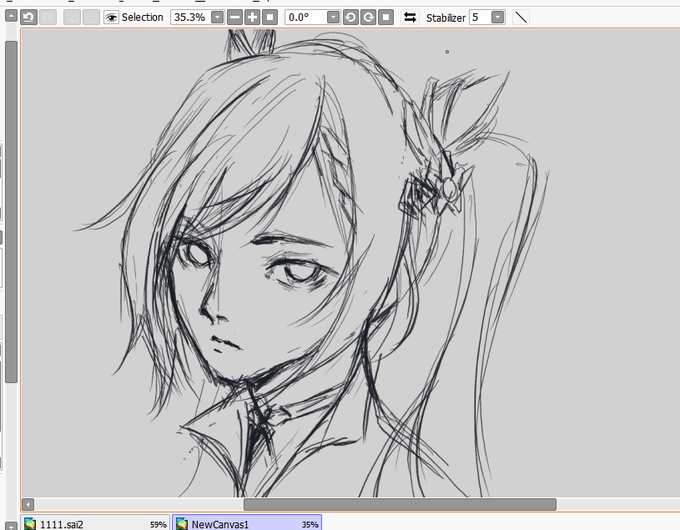680x530 pixels.
Task: Rotate the canvas clockwise
Action: (x=368, y=17)
